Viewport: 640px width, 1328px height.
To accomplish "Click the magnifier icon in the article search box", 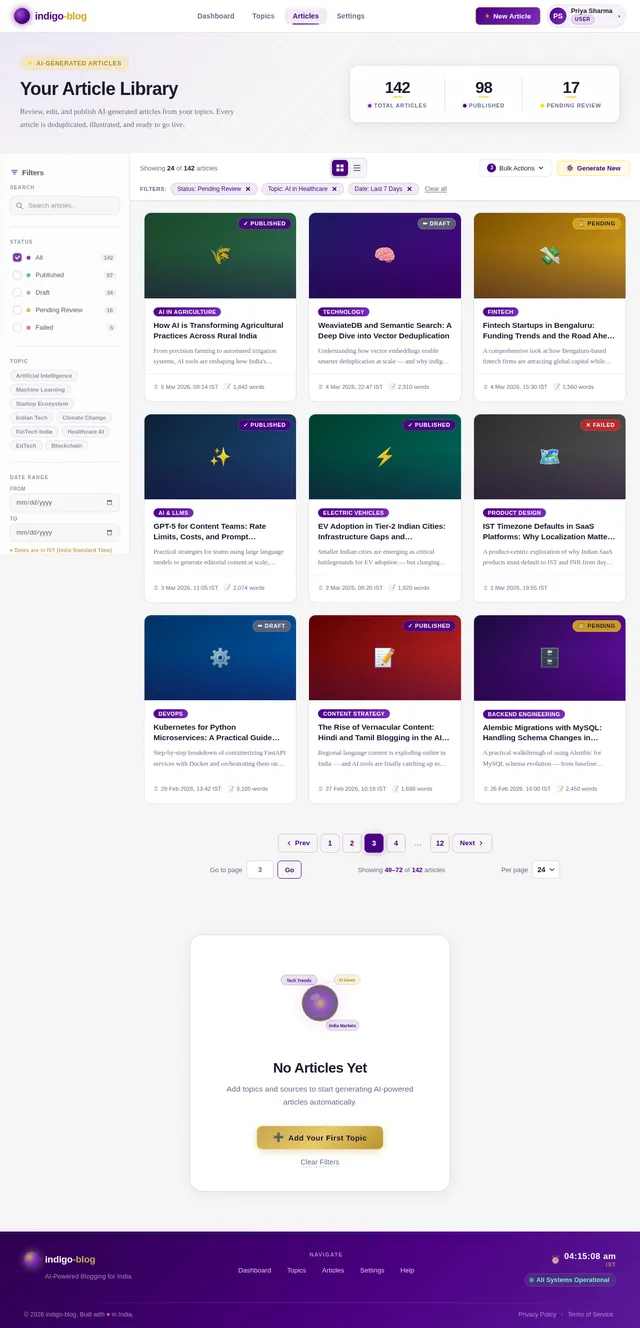I will click(x=20, y=206).
